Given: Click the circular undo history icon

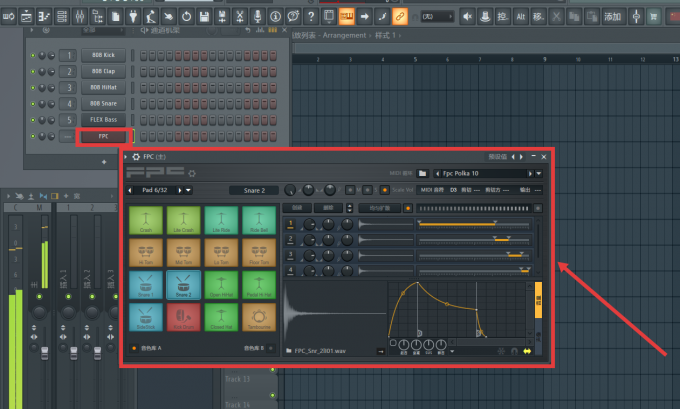Looking at the screenshot, I should 186,17.
